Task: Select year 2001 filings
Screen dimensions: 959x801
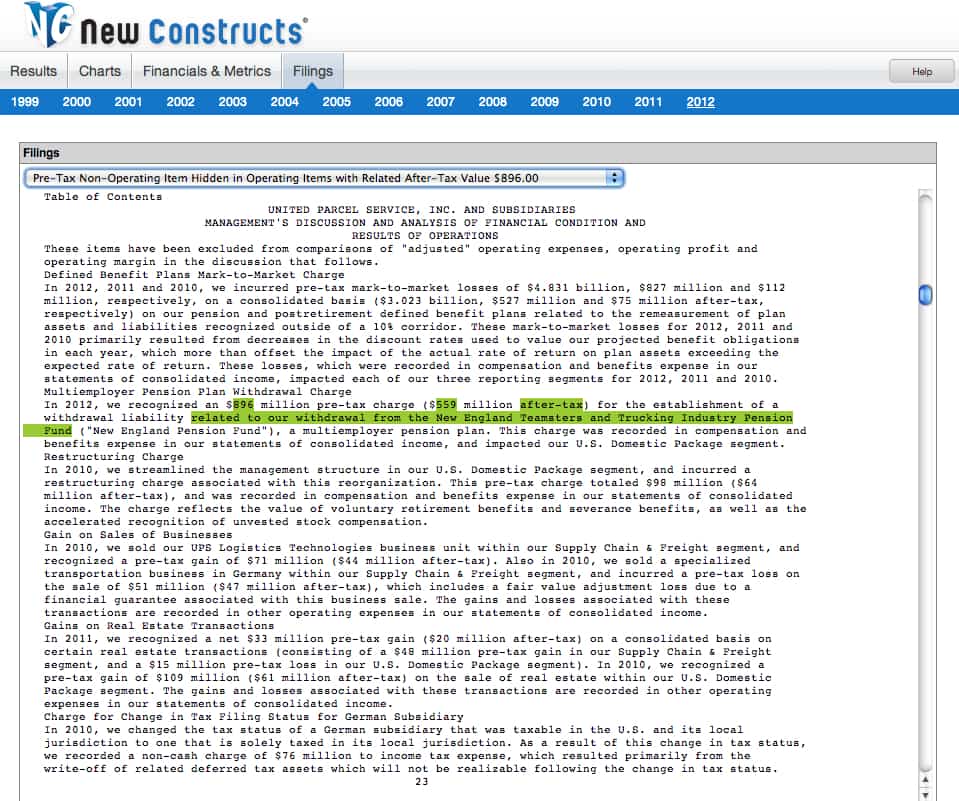Action: [128, 102]
